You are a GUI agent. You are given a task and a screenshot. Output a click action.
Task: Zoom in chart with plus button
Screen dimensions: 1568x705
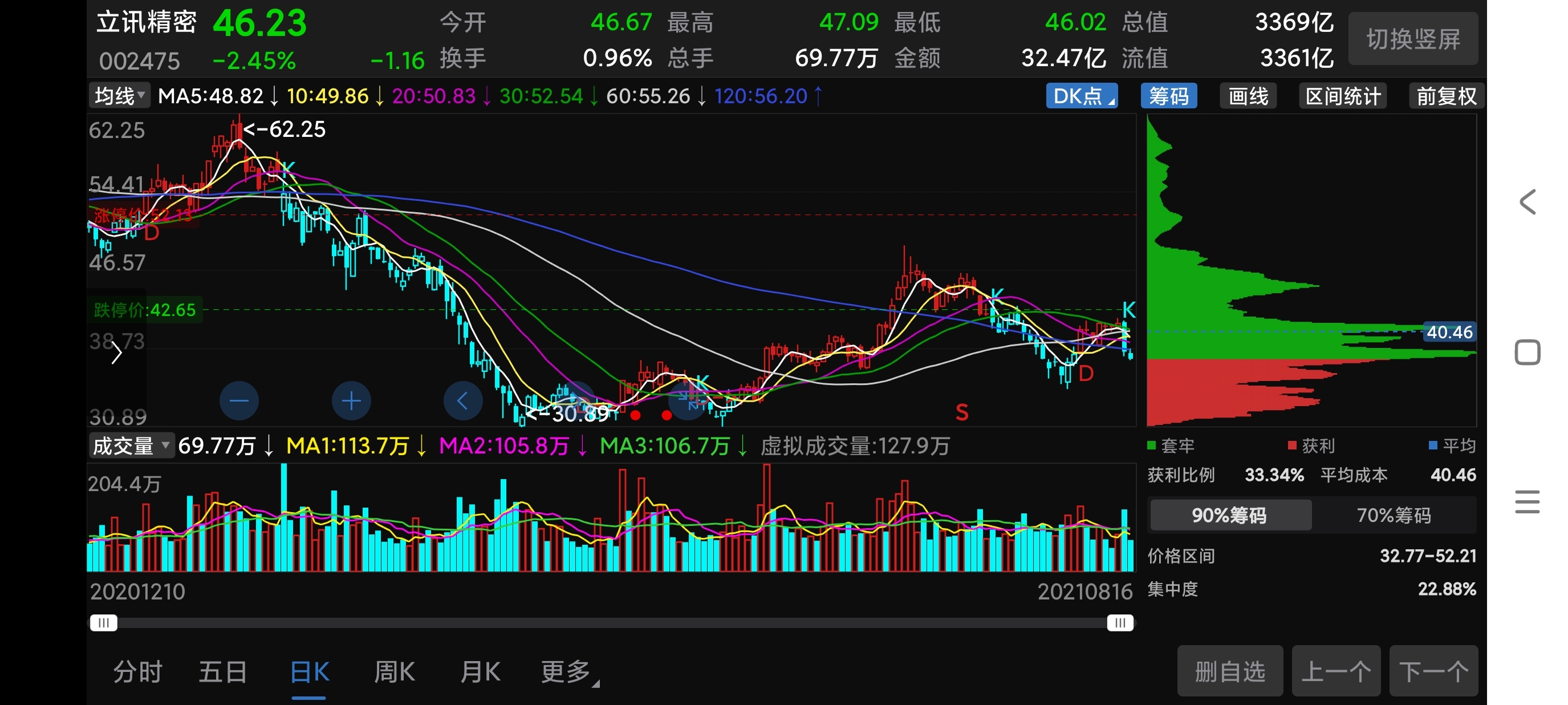click(351, 400)
